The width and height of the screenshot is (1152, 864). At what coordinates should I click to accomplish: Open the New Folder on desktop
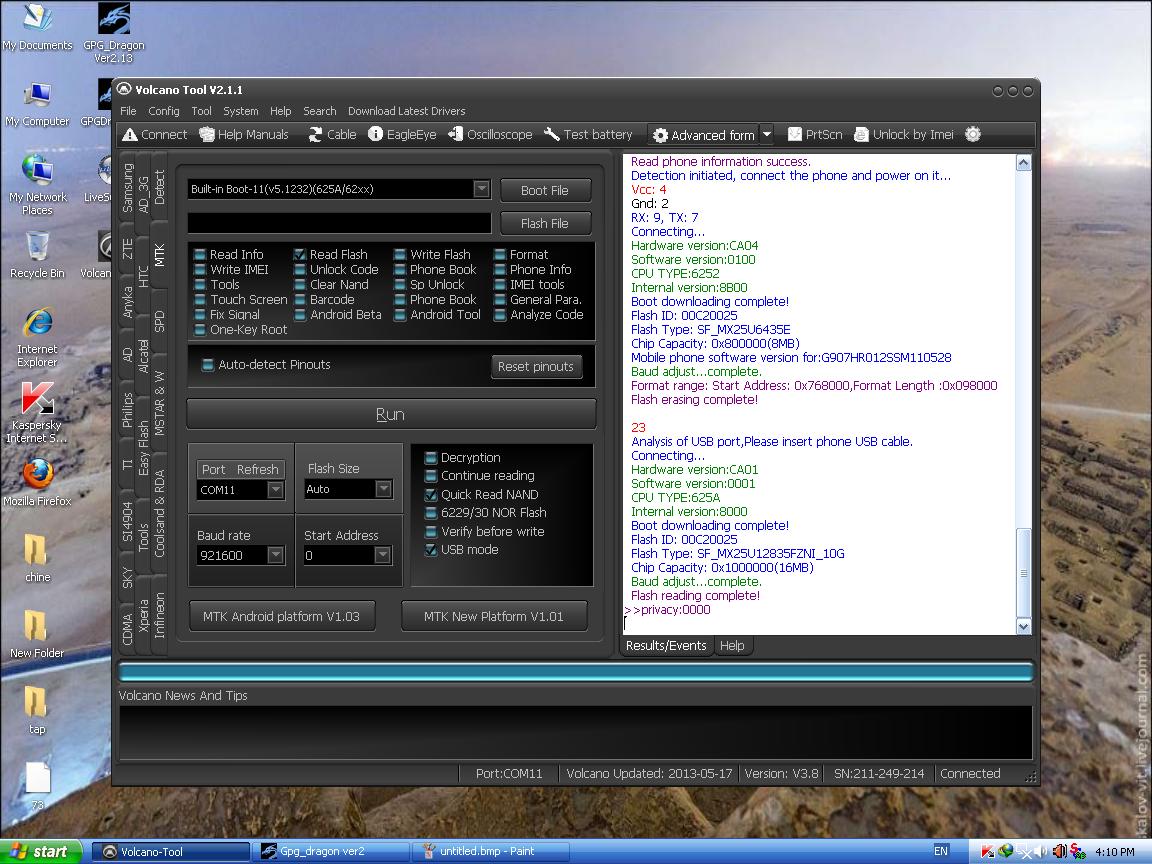37,634
